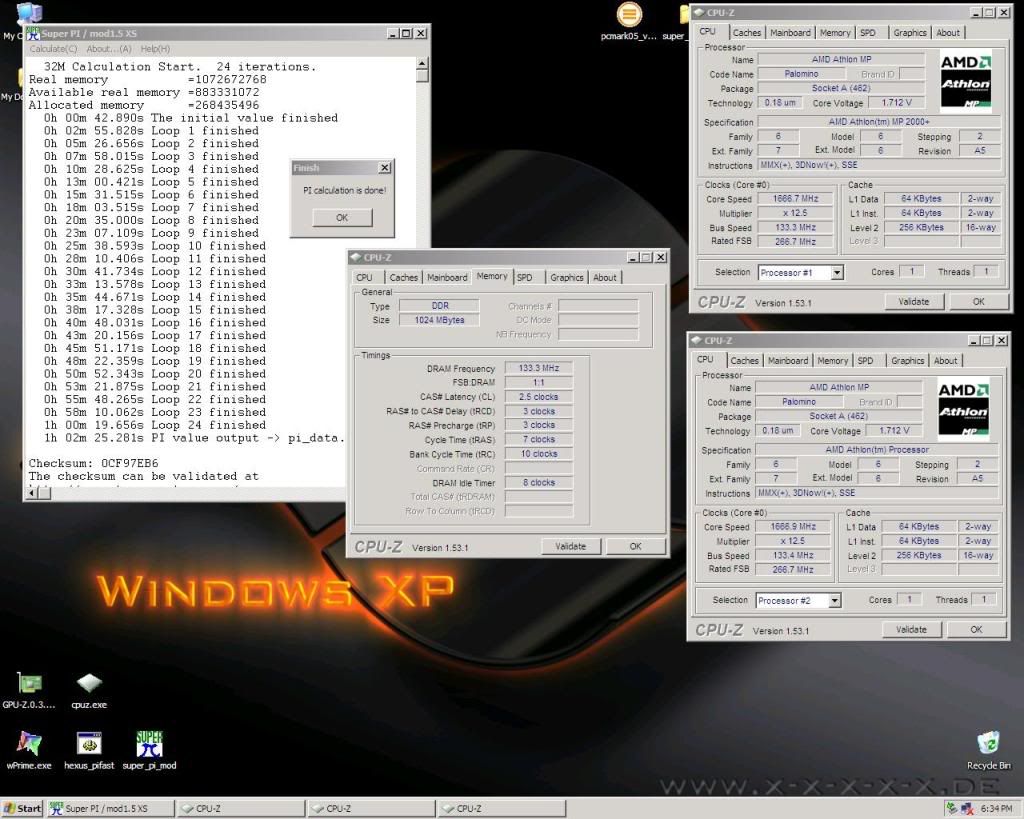Click Specification AMD Athlon(tm) MP 2000+ field
The height and width of the screenshot is (819, 1024).
pyautogui.click(x=878, y=122)
